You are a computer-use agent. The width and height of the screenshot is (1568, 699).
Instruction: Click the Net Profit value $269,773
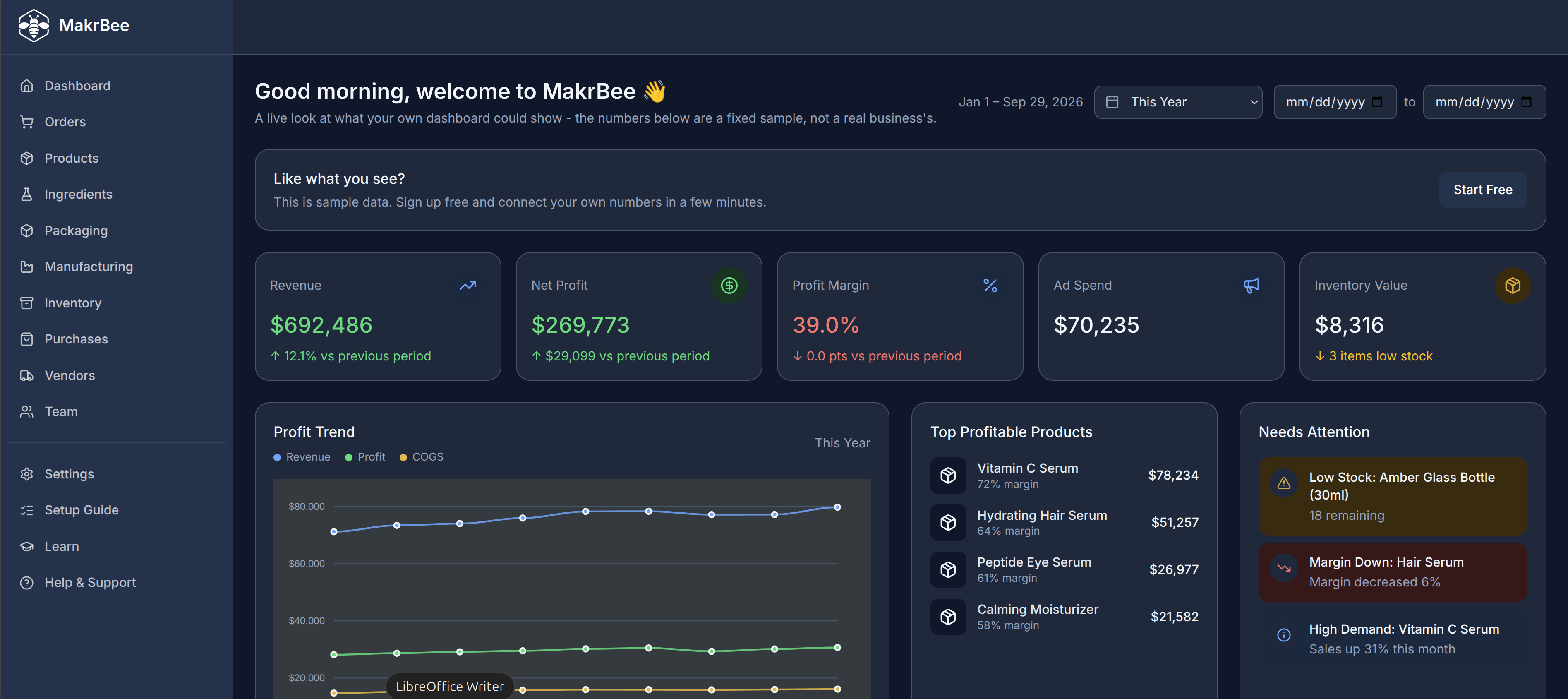580,325
